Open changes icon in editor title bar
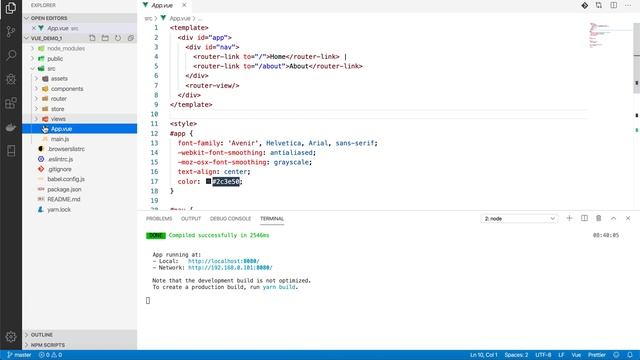Screen dimensions: 640x360 coord(599,5)
